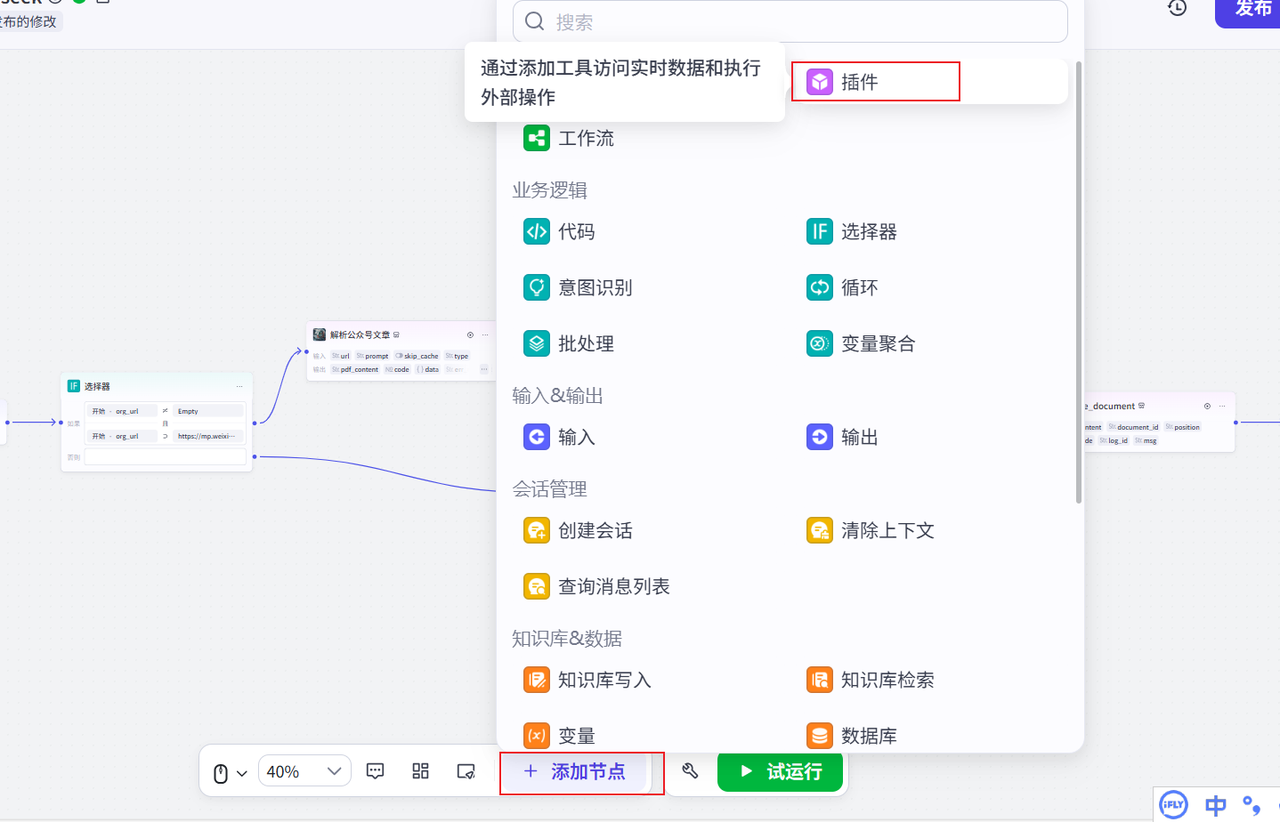
Task: Choose the 工作流 workflow node
Action: click(x=569, y=138)
